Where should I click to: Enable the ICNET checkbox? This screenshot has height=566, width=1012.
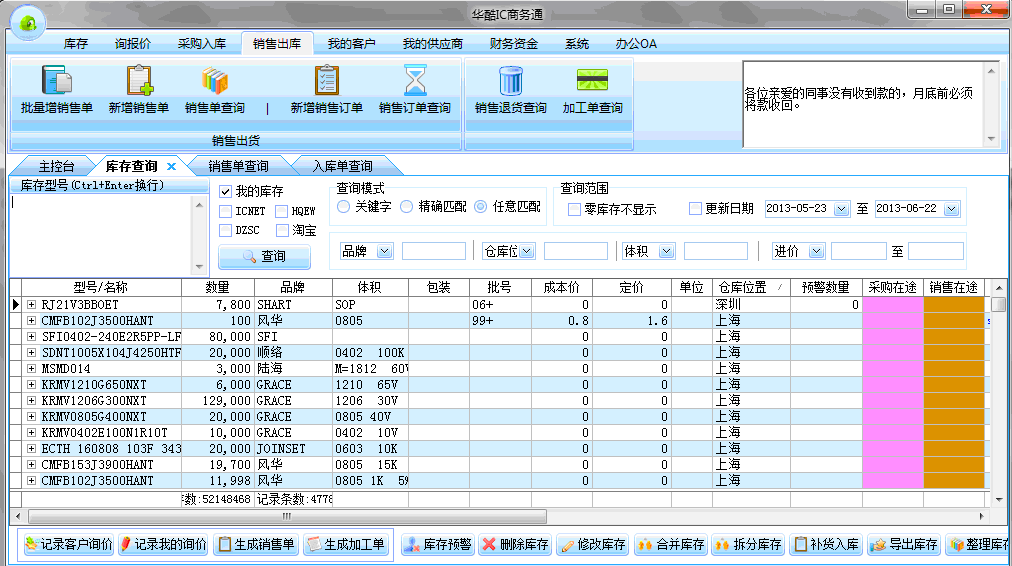pos(225,211)
